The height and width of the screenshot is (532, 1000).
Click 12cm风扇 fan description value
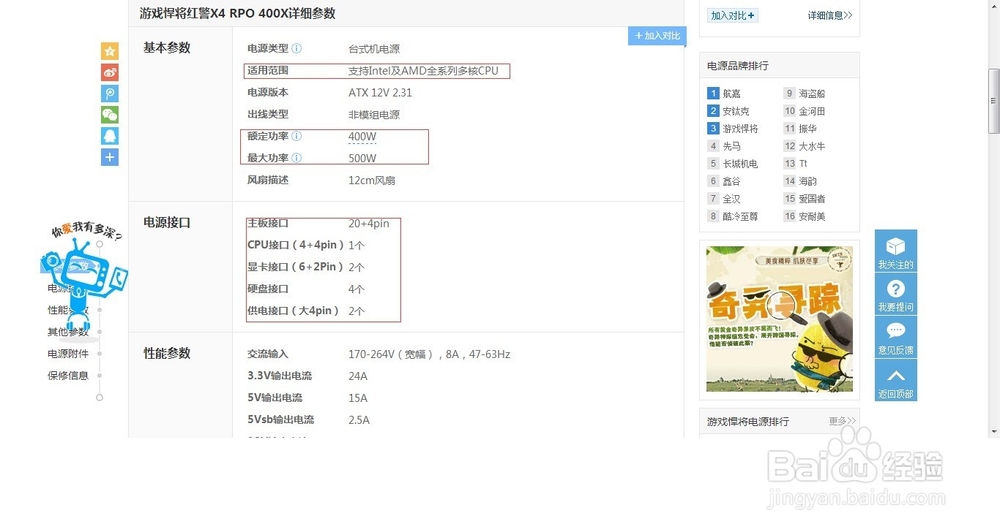[x=372, y=181]
